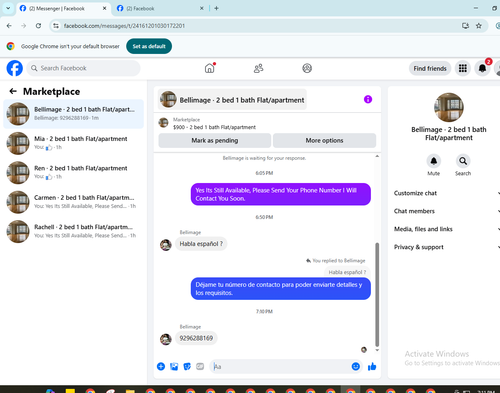The width and height of the screenshot is (500, 393).
Task: Click the purple 'Yes Its Still Available' message
Action: [x=281, y=194]
